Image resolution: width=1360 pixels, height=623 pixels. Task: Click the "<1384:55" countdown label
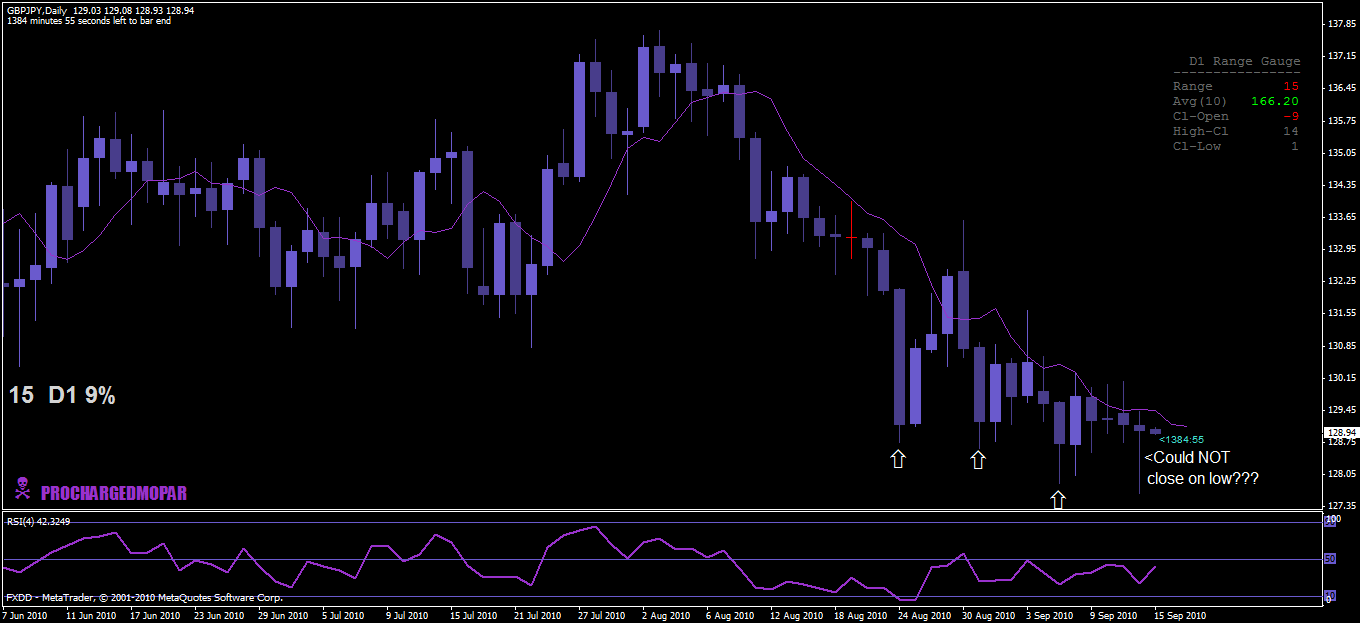[1181, 439]
